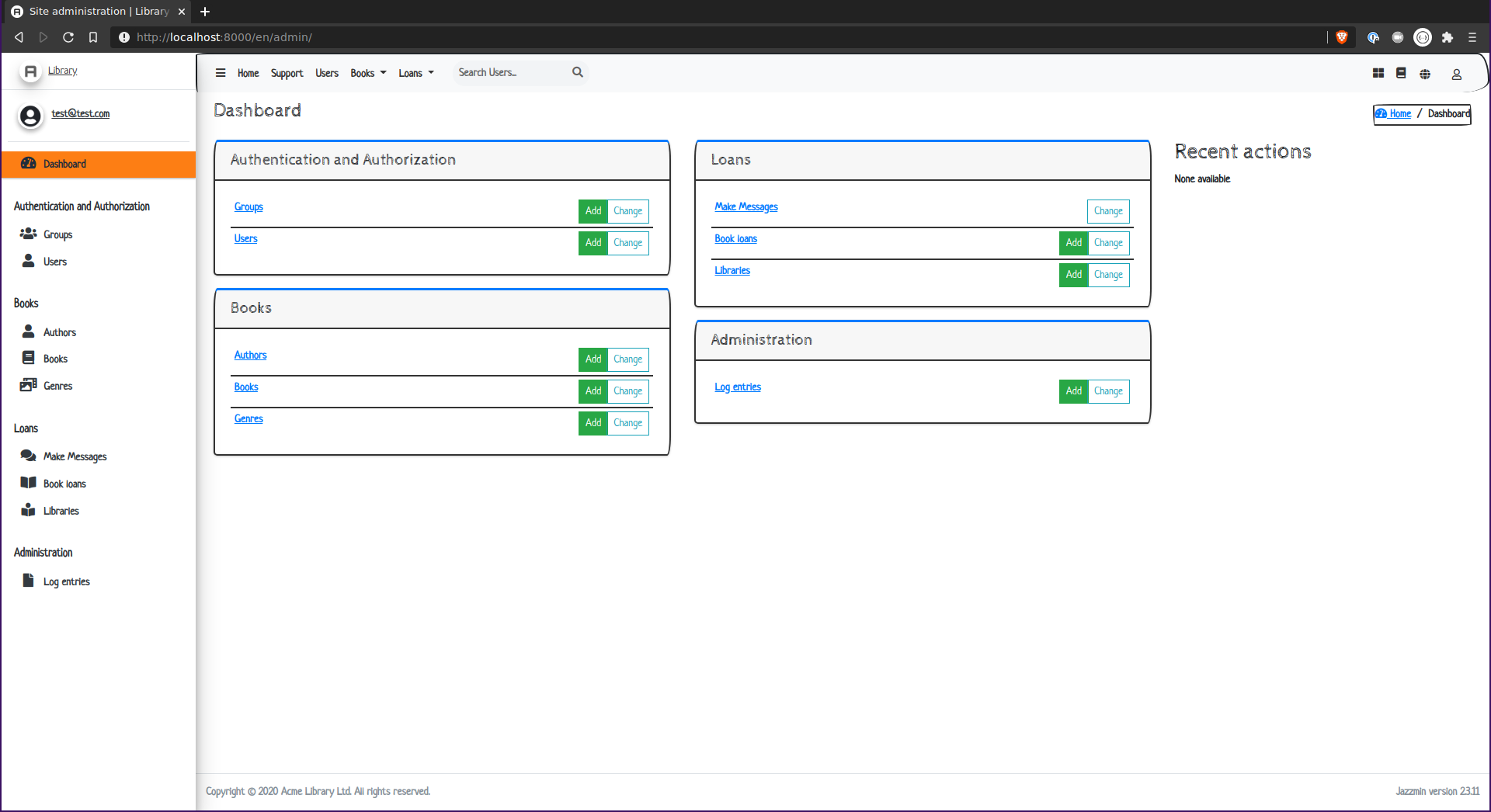Screen dimensions: 1491x812
Task: Click Add button for Users row
Action: 593,243
